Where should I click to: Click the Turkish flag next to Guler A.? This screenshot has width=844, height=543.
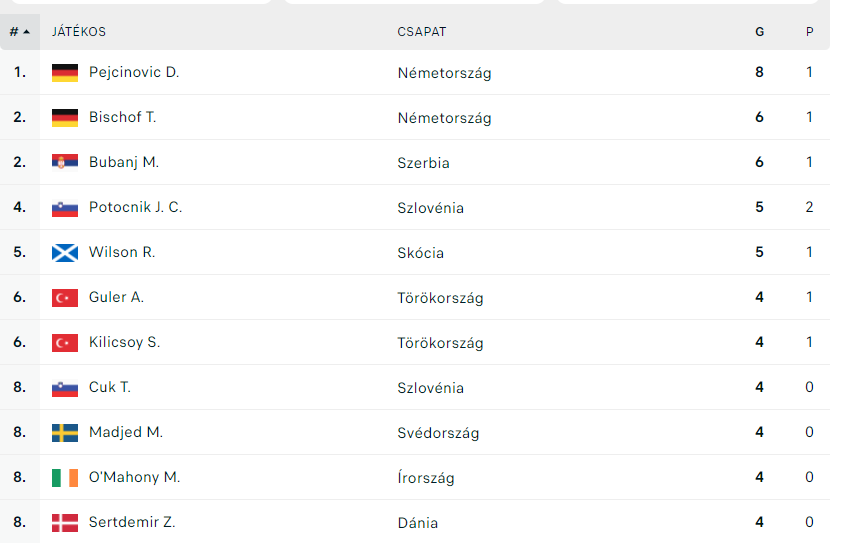tap(65, 298)
